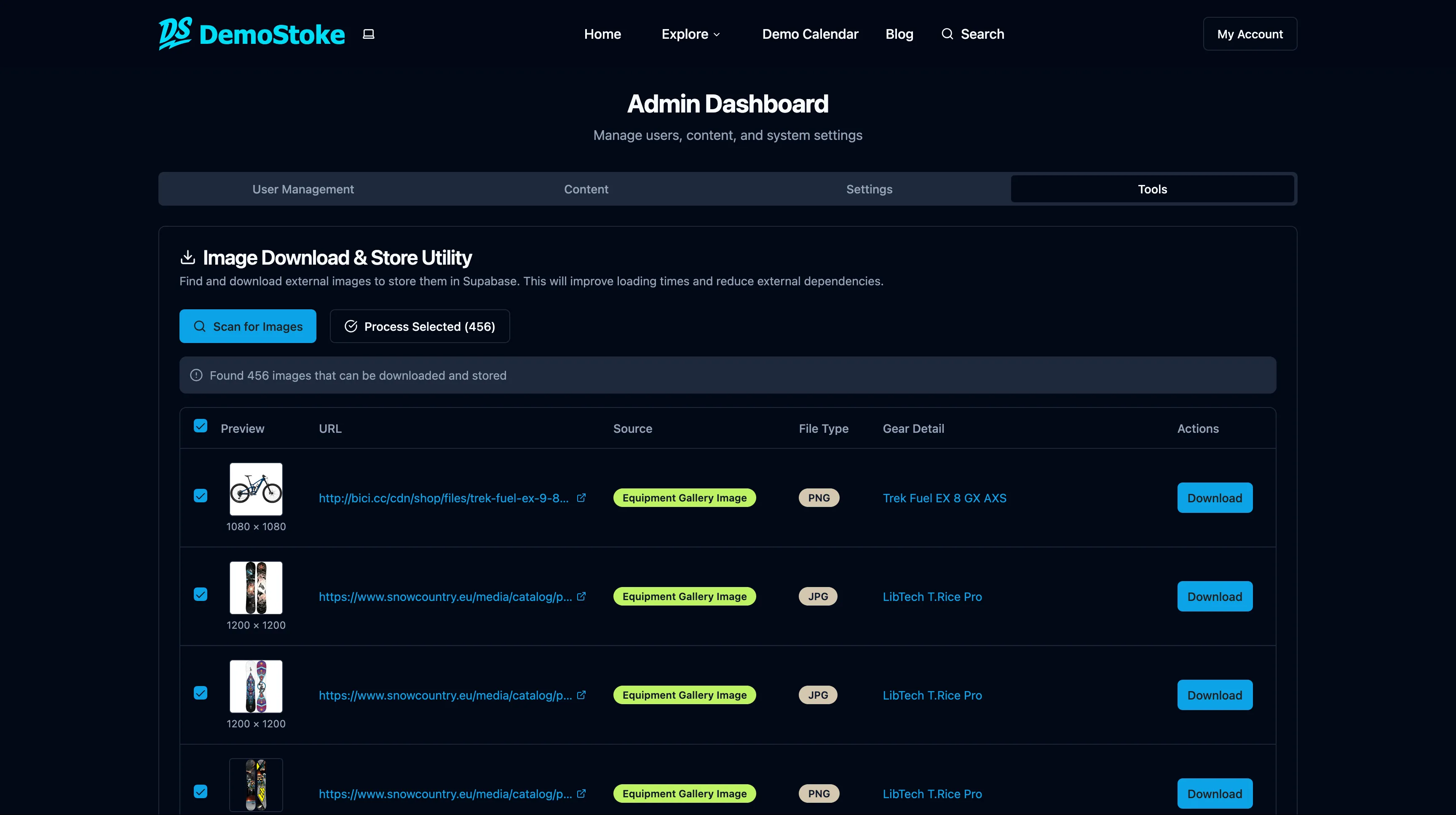Click the magnifier icon inside Scan for Images
Image resolution: width=1456 pixels, height=815 pixels.
(x=200, y=326)
